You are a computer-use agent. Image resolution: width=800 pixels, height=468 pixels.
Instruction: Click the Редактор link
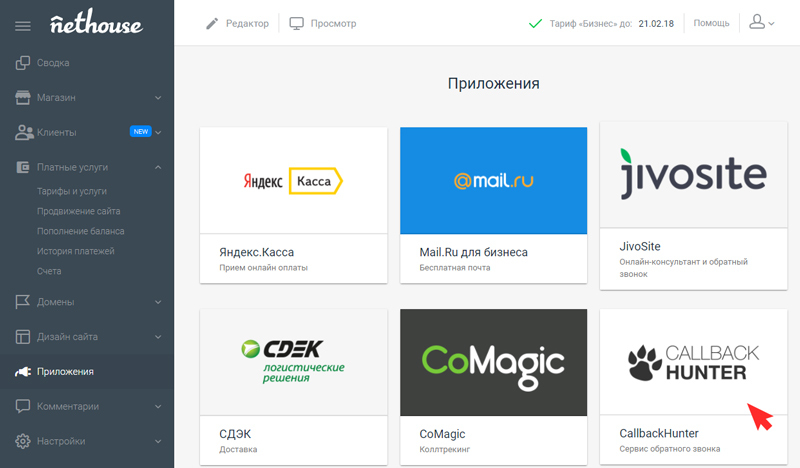[x=247, y=23]
